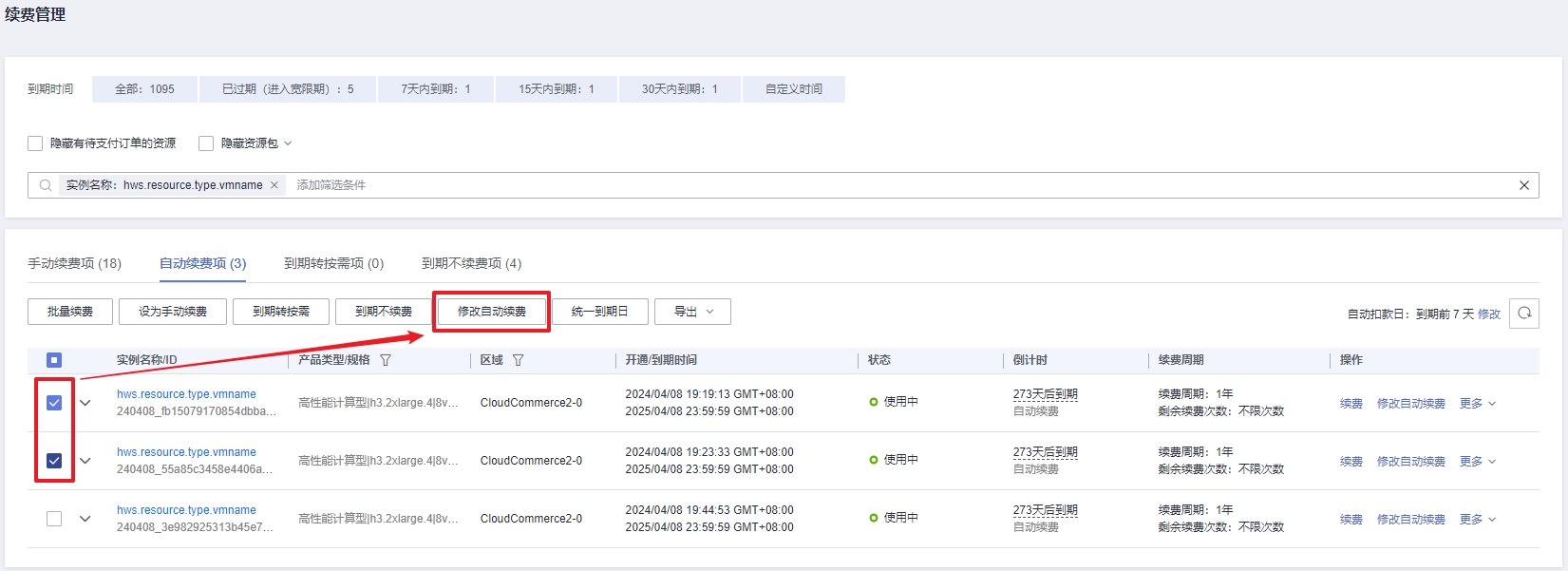This screenshot has height=571, width=1568.
Task: Clear the search bar with the X icon
Action: click(1523, 185)
